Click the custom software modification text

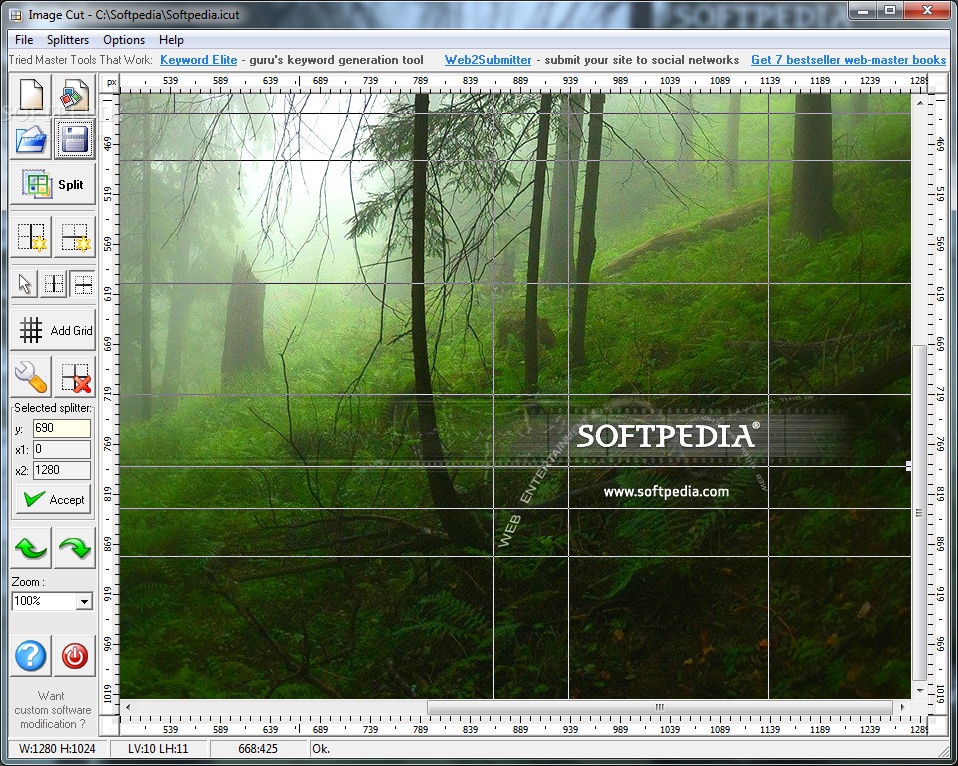pos(53,710)
